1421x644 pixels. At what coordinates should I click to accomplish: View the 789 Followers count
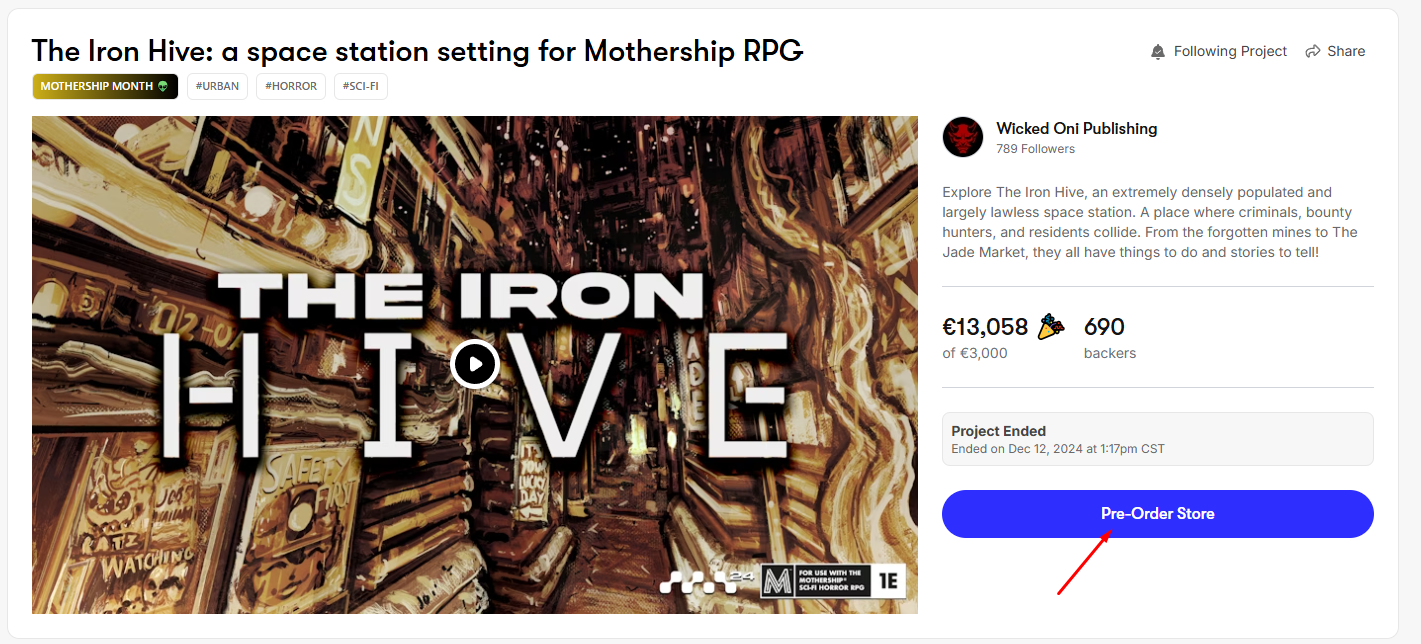pos(1035,149)
